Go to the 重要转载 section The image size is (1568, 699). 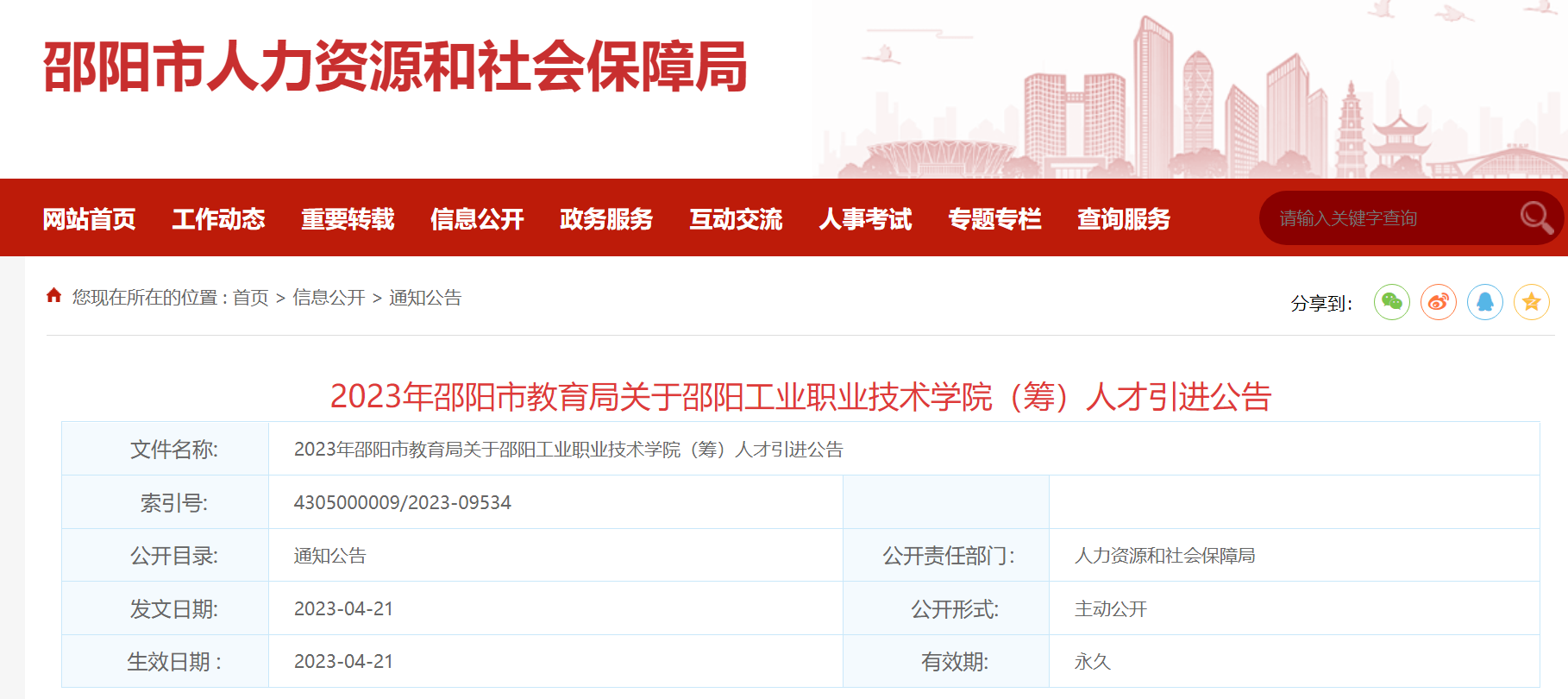pos(348,219)
